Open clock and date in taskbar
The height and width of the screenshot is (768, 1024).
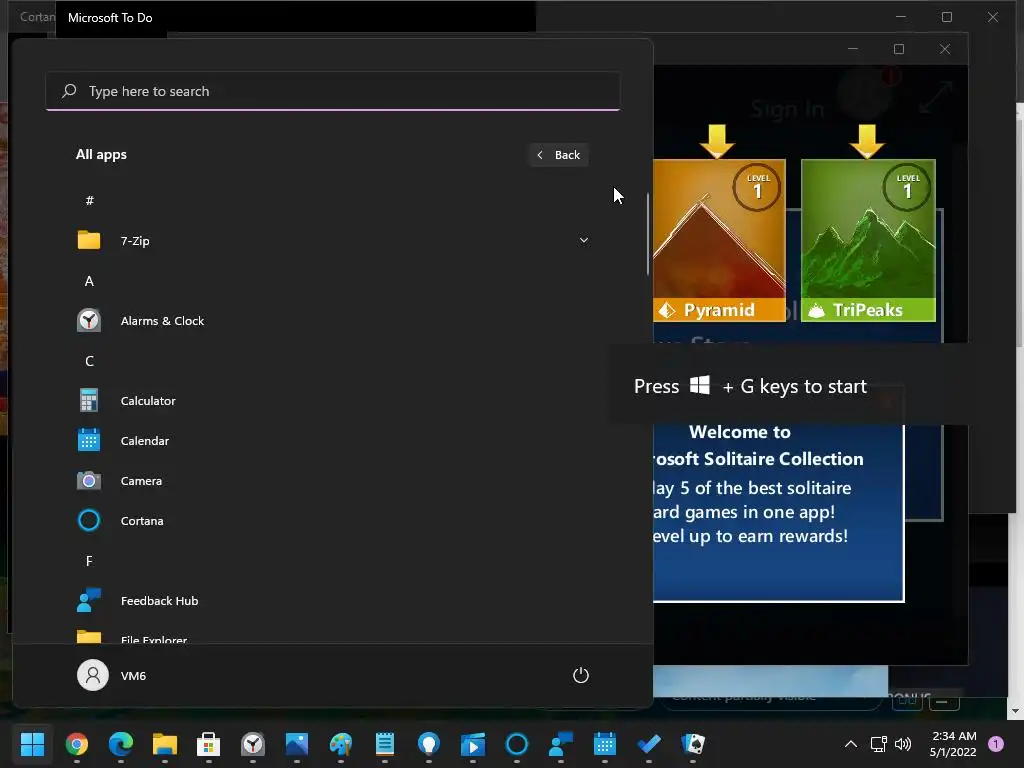953,744
